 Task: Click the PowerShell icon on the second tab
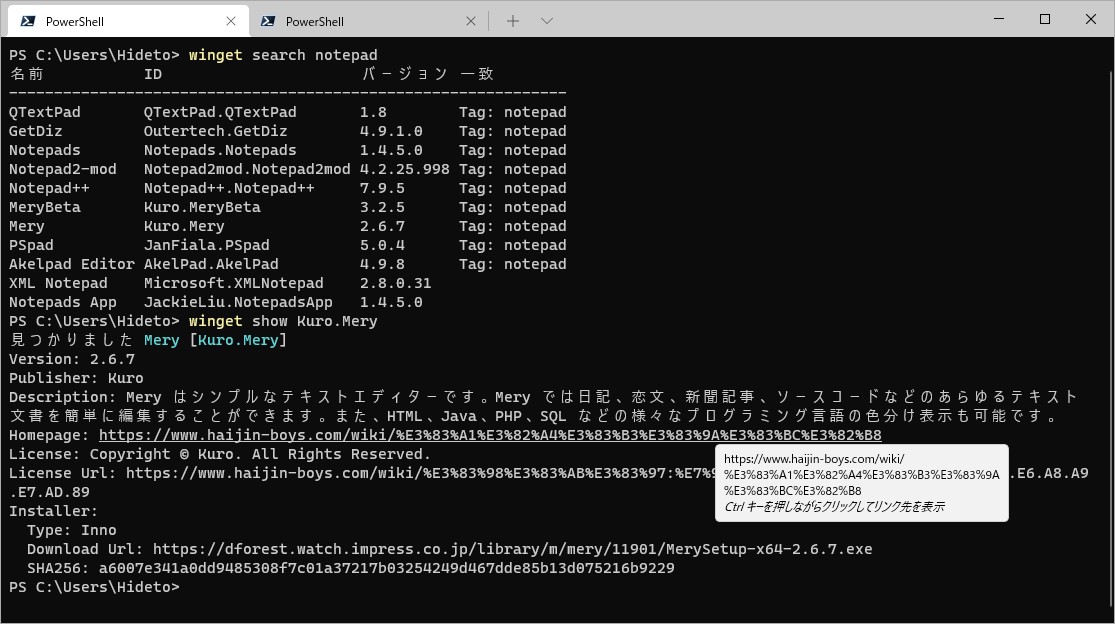click(268, 20)
